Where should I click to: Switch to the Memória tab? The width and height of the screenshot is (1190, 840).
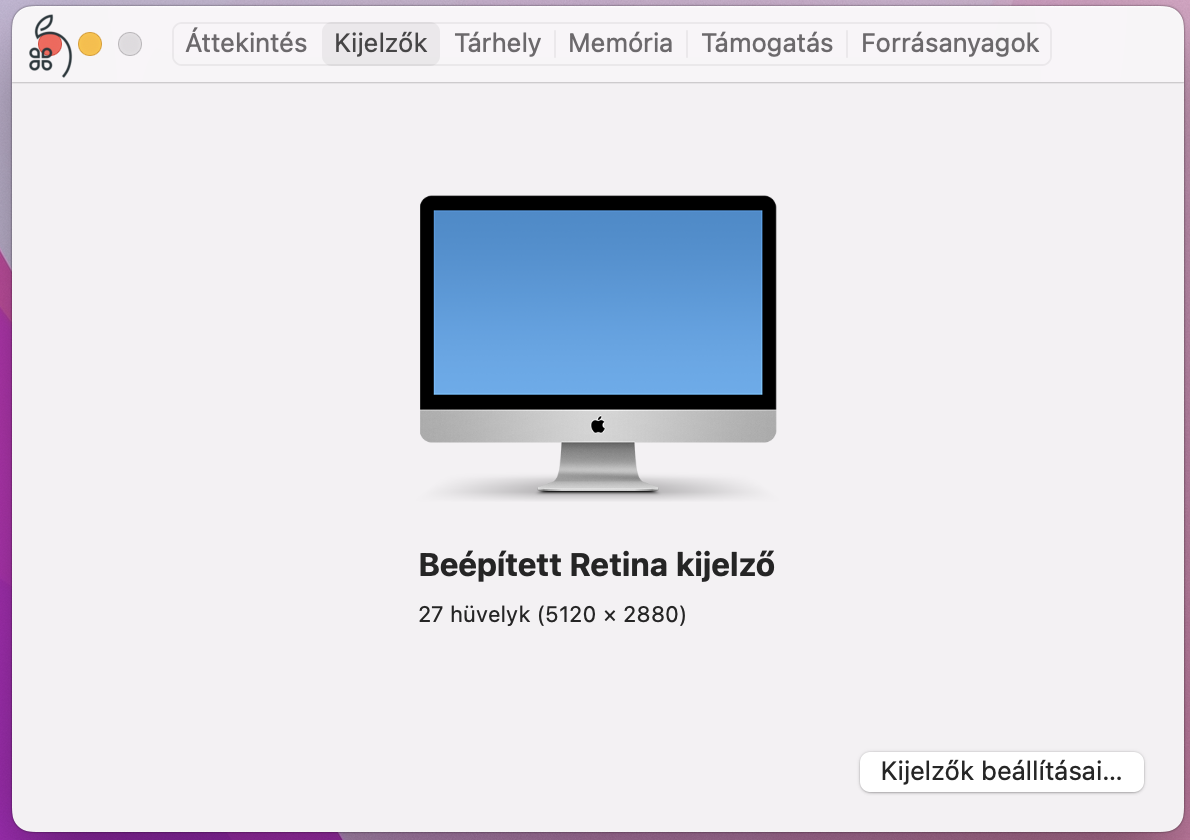[x=620, y=43]
